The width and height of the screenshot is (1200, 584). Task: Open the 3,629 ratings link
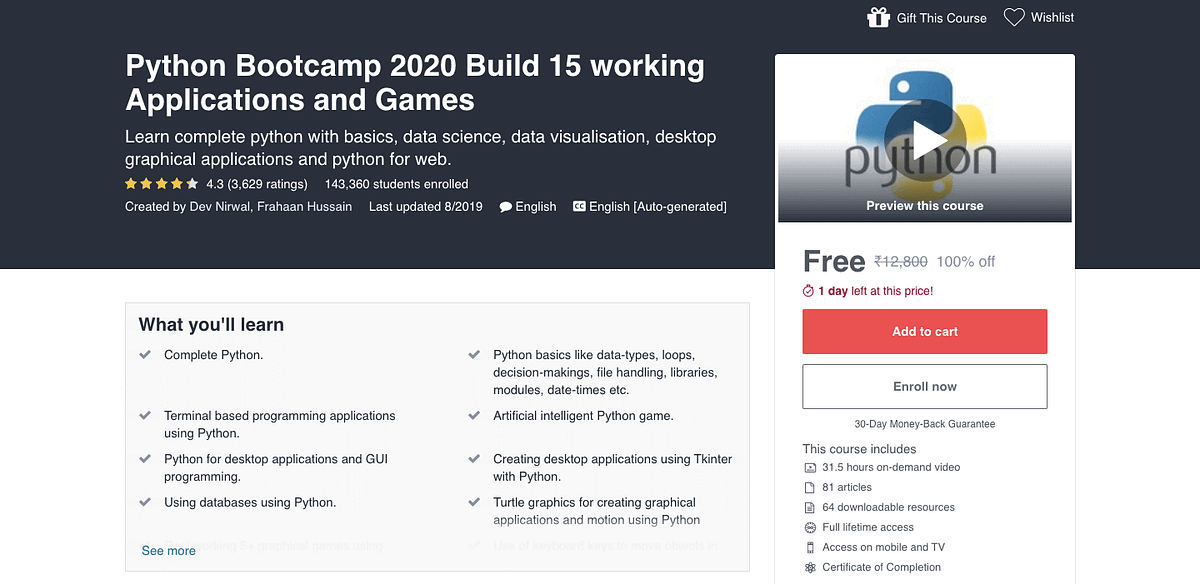tap(266, 183)
